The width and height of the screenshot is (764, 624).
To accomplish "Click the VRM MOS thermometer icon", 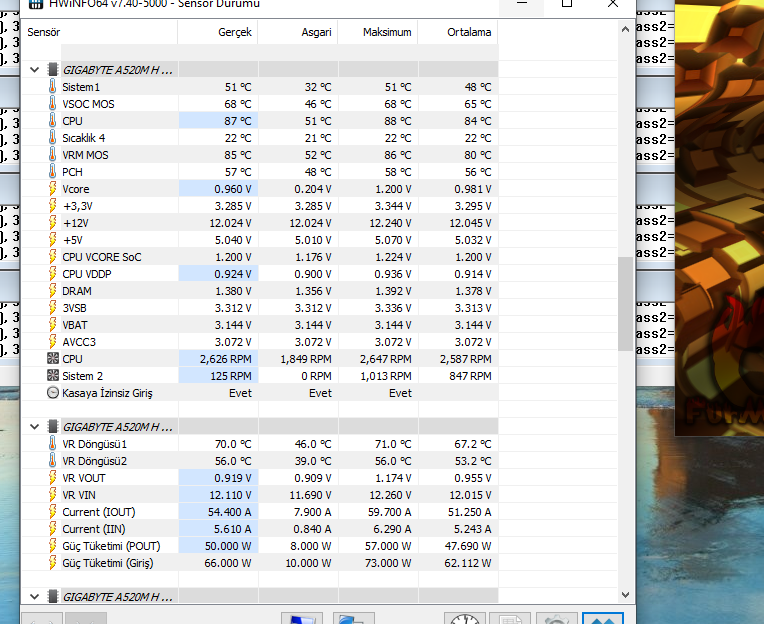I will (x=53, y=155).
